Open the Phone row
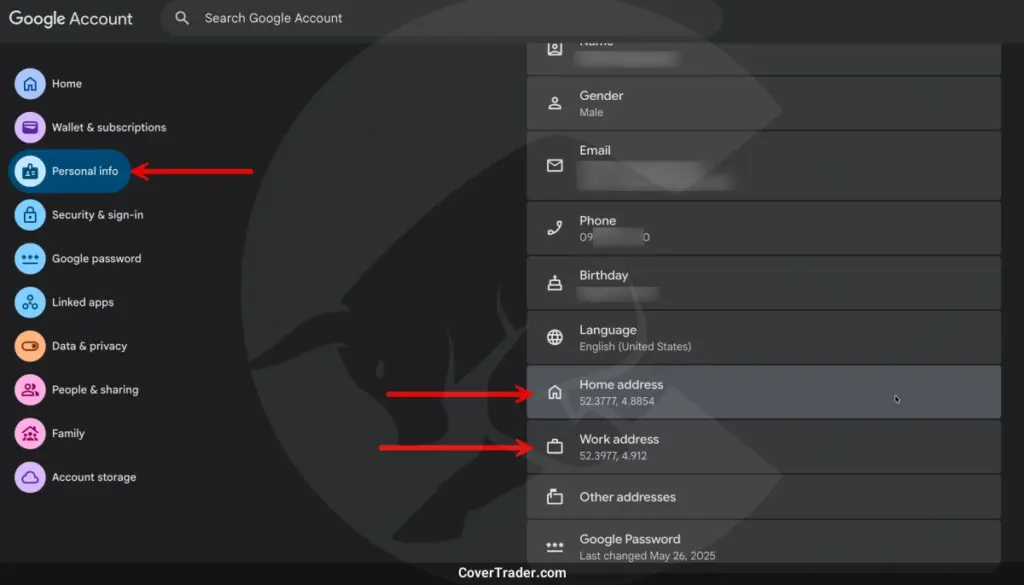The width and height of the screenshot is (1024, 585). click(x=763, y=228)
